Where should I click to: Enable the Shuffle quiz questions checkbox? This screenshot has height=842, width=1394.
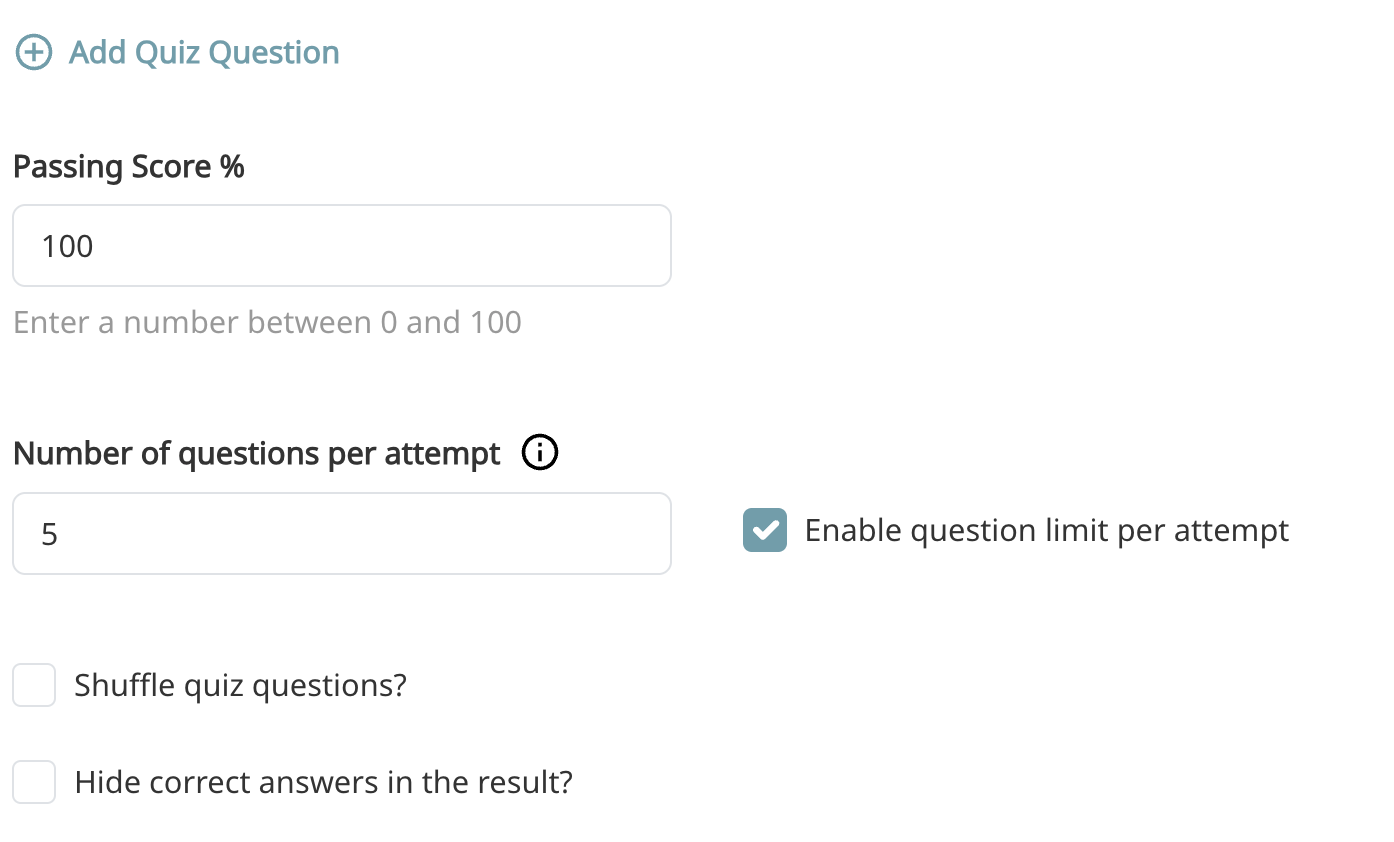[34, 685]
